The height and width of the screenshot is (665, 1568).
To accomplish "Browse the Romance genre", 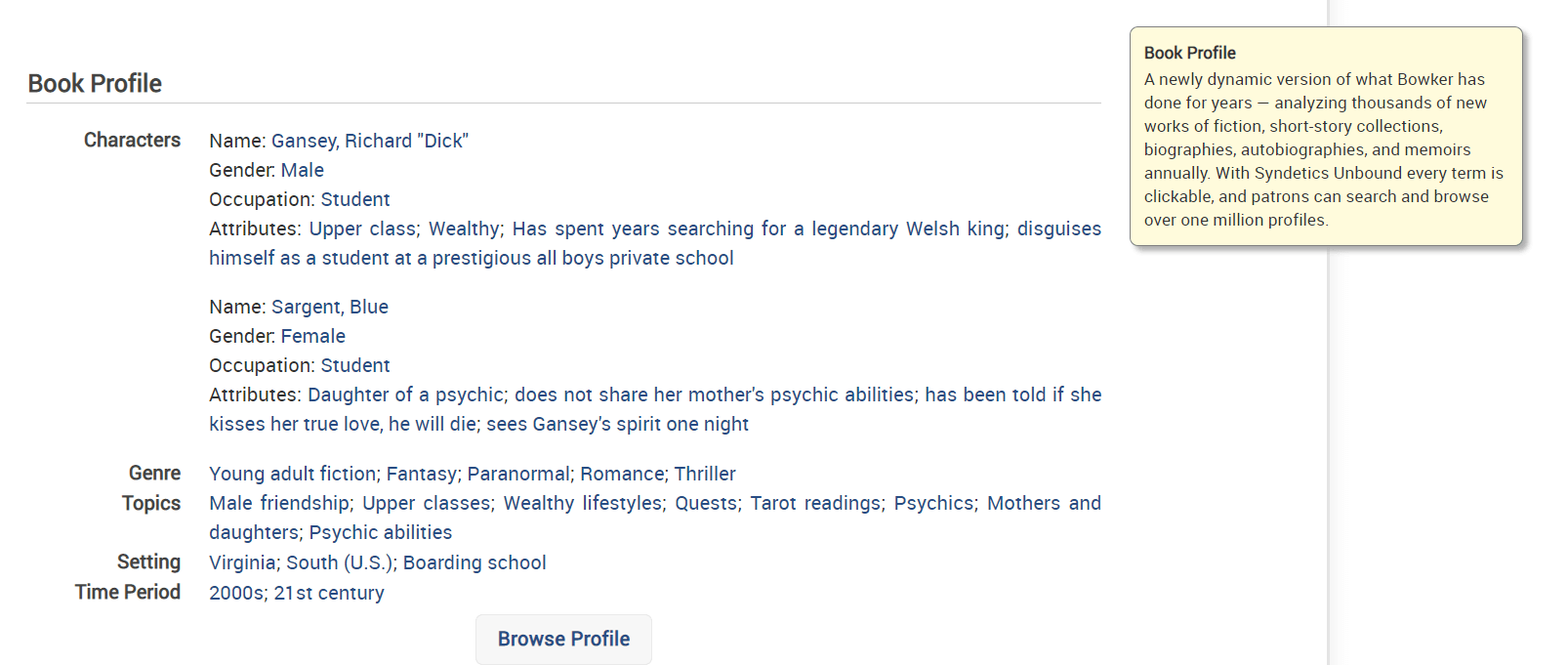I will click(x=622, y=474).
